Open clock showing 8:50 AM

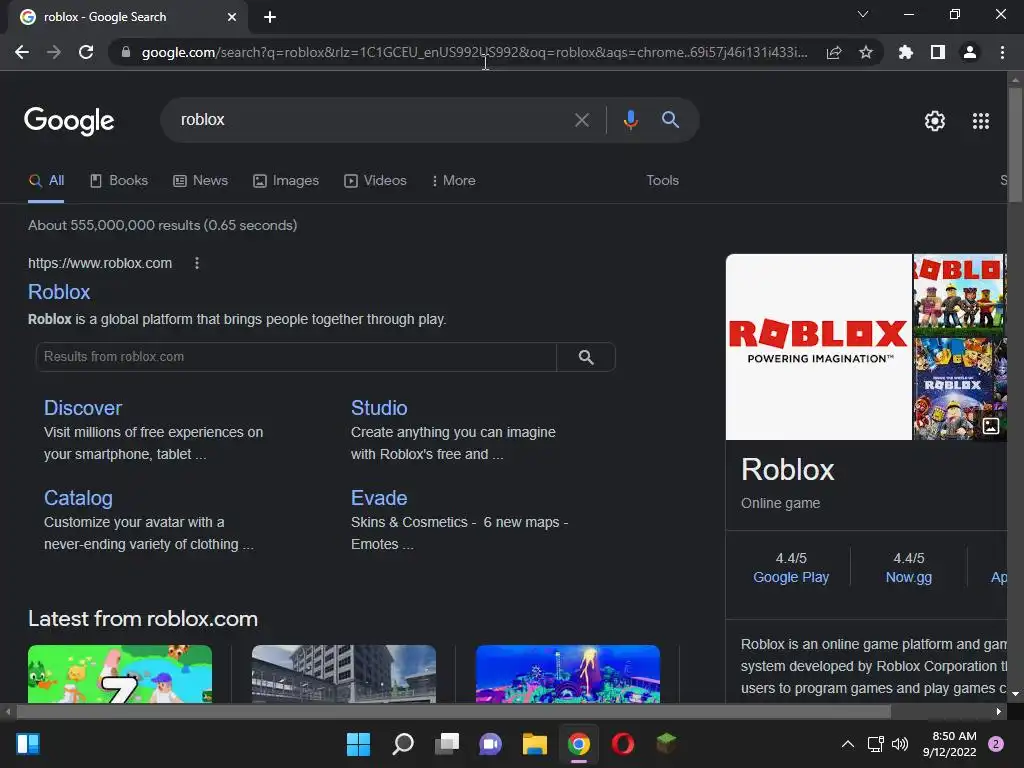click(950, 744)
